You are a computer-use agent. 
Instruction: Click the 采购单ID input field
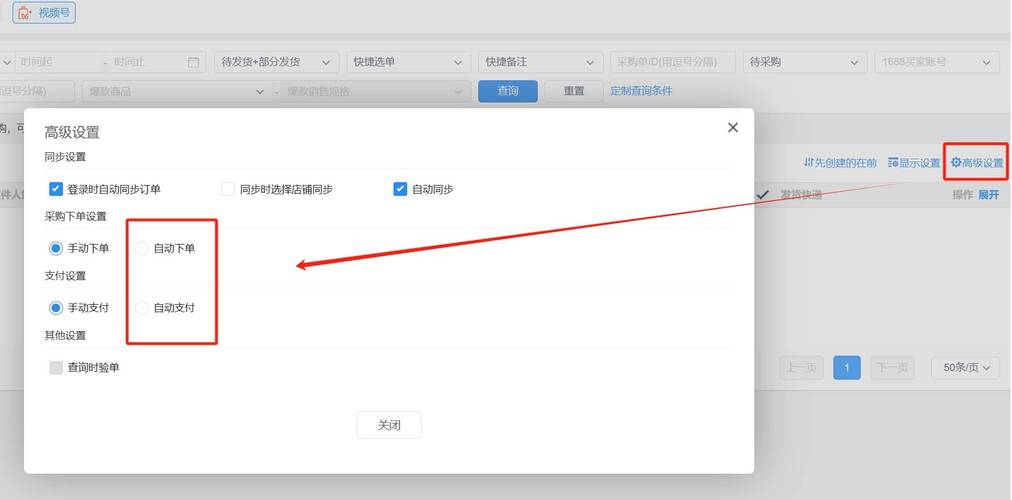672,62
